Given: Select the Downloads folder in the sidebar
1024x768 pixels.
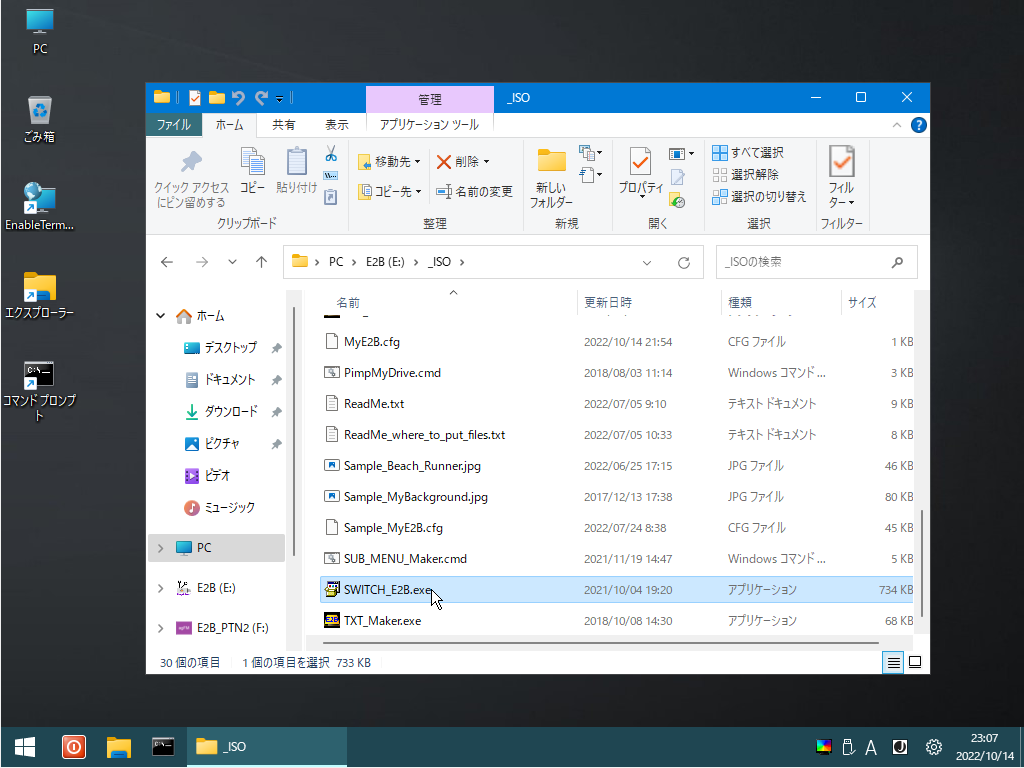Looking at the screenshot, I should [231, 411].
